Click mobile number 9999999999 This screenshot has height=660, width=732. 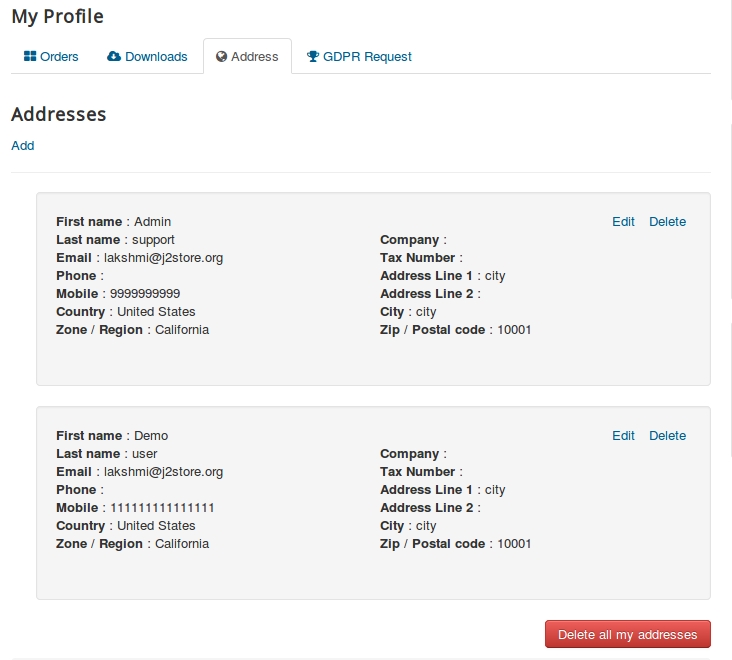point(145,294)
